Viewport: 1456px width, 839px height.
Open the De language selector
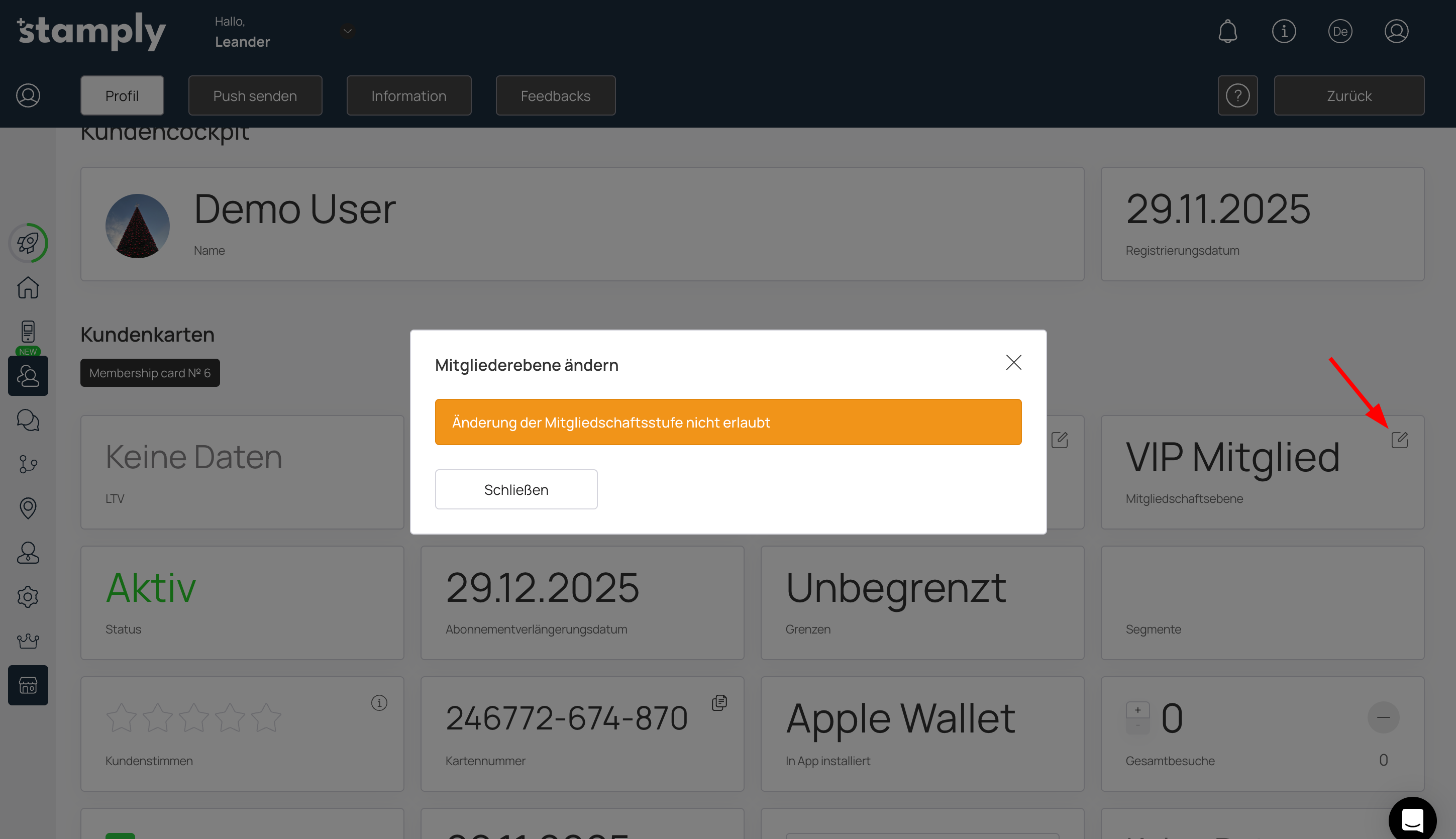[x=1339, y=31]
